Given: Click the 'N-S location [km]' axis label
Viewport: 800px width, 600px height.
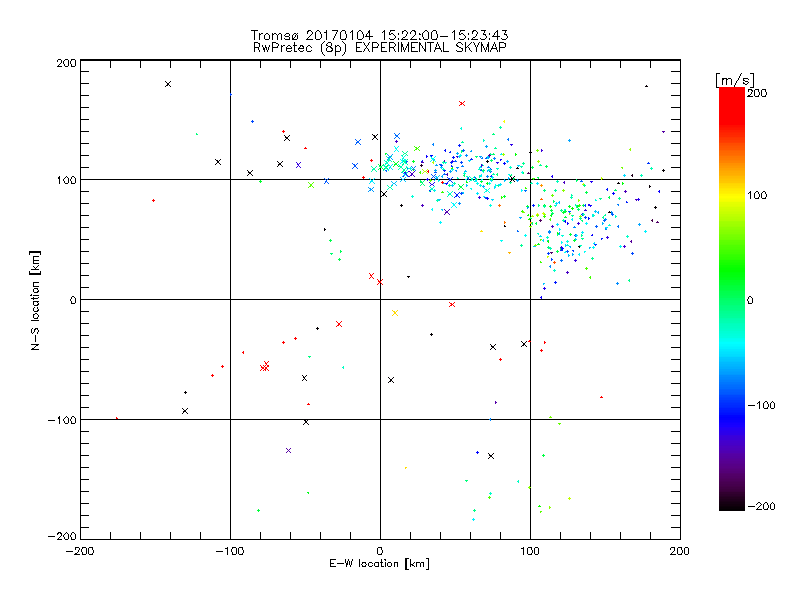Looking at the screenshot, I should (35, 301).
